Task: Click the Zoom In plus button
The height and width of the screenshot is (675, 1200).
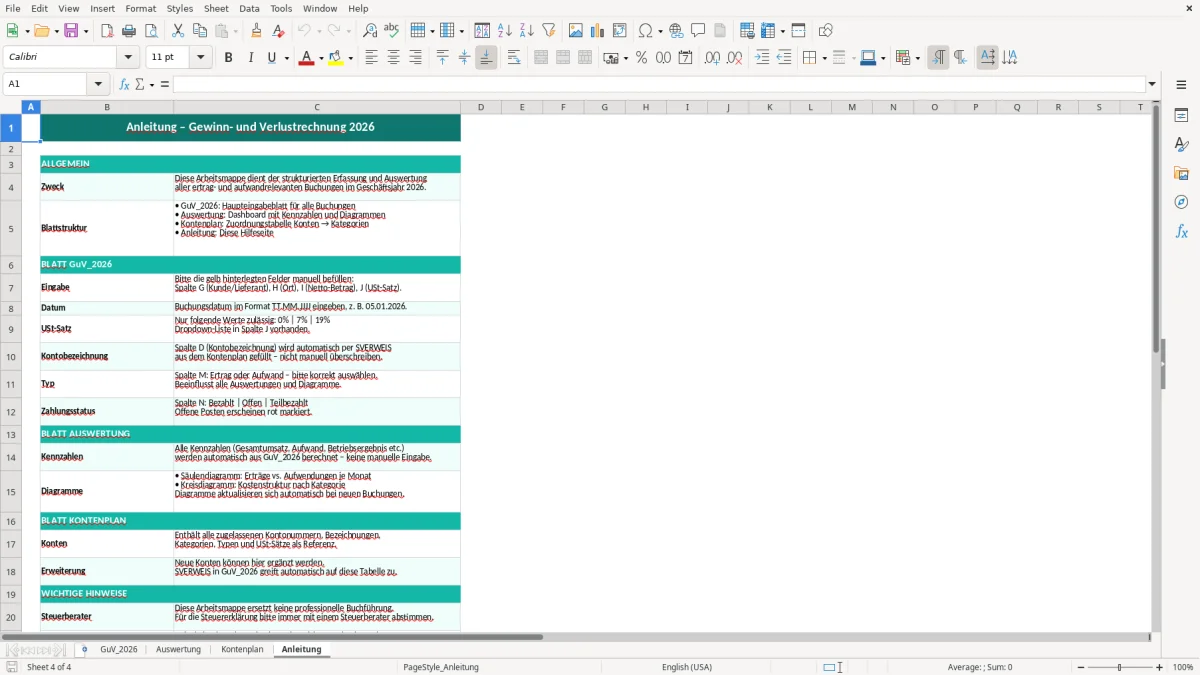Action: [1160, 667]
